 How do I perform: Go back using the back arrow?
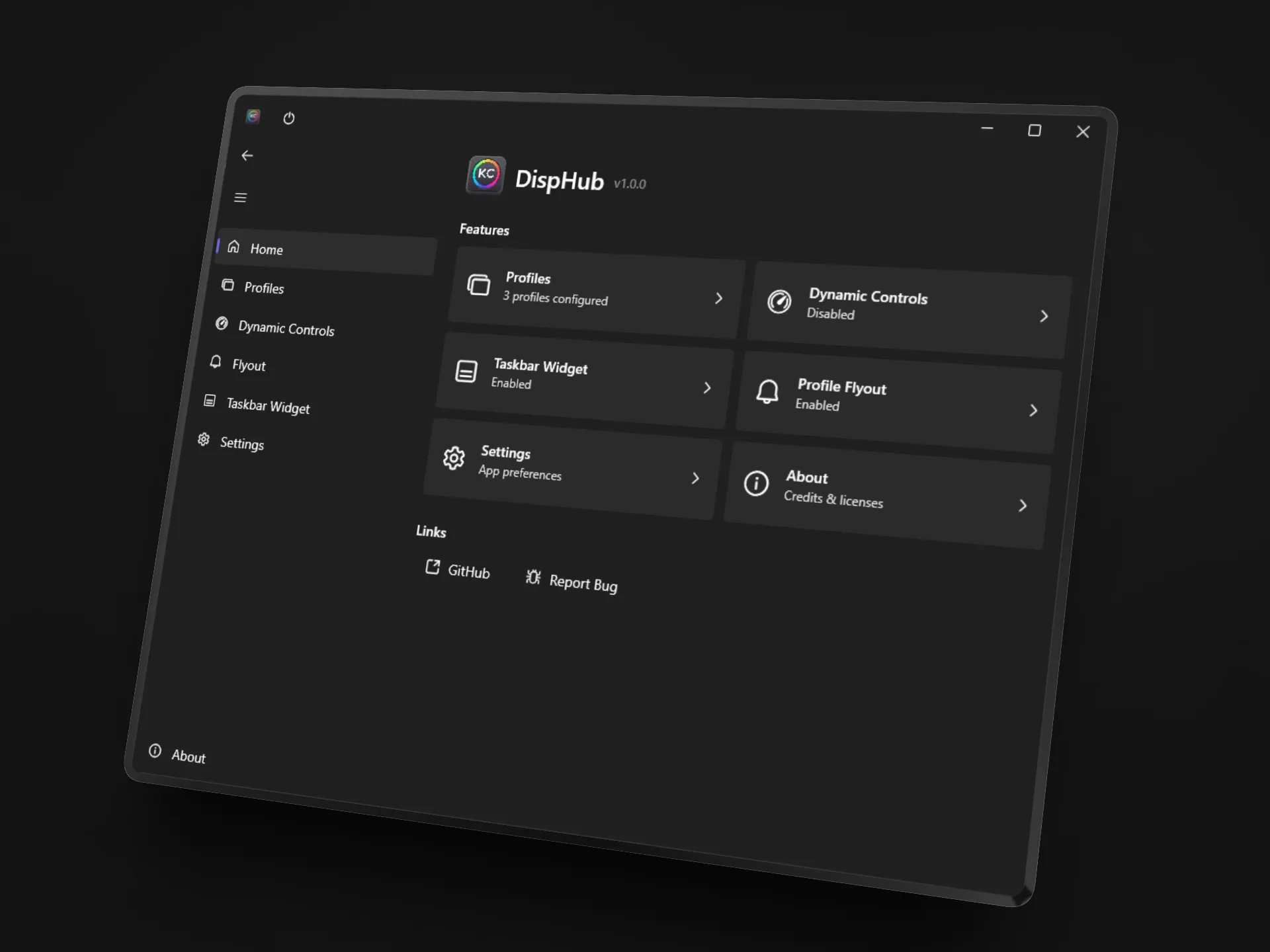[247, 155]
